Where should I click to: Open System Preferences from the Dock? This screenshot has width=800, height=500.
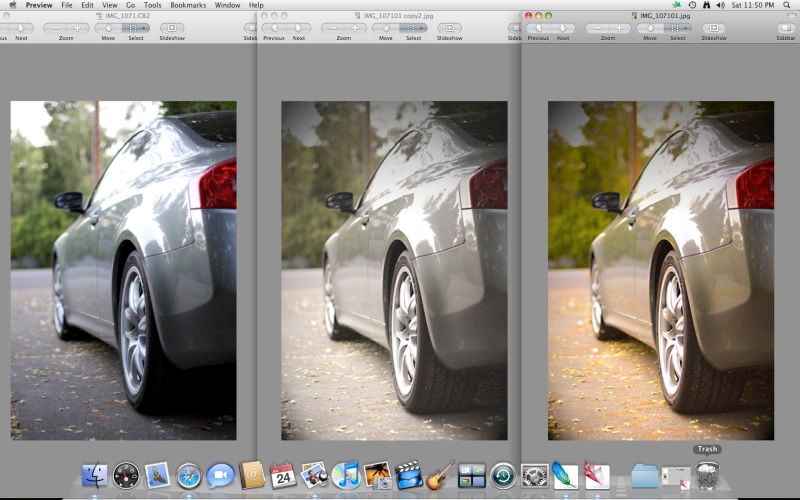[x=534, y=476]
